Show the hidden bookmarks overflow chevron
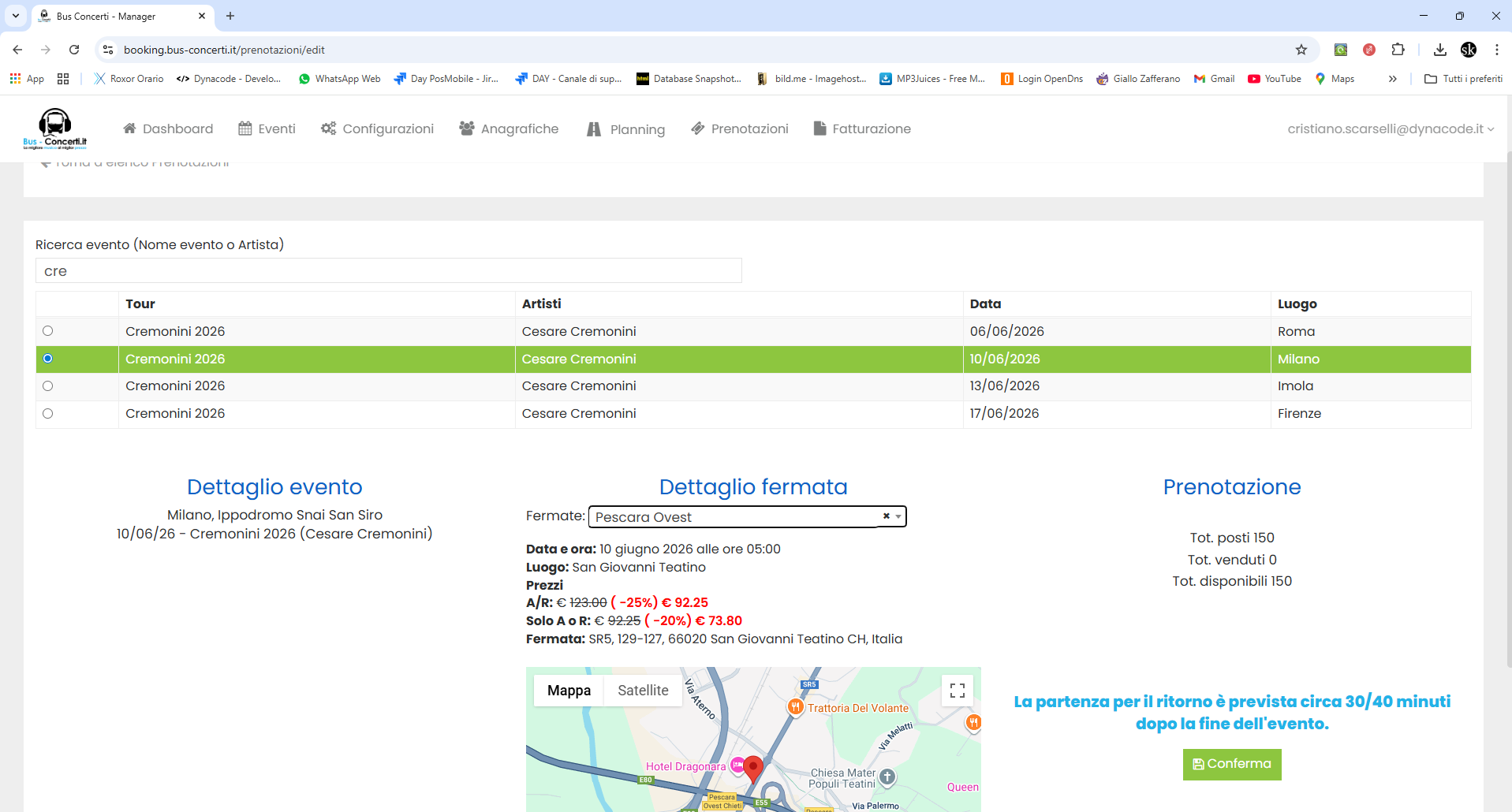 coord(1393,79)
